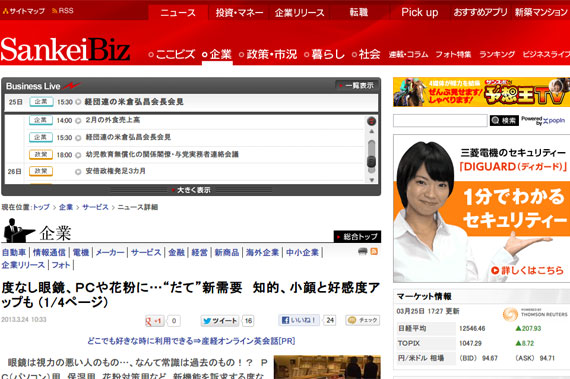Image resolution: width=570 pixels, height=379 pixels.
Task: Open the 電機 subcategory
Action: point(81,253)
